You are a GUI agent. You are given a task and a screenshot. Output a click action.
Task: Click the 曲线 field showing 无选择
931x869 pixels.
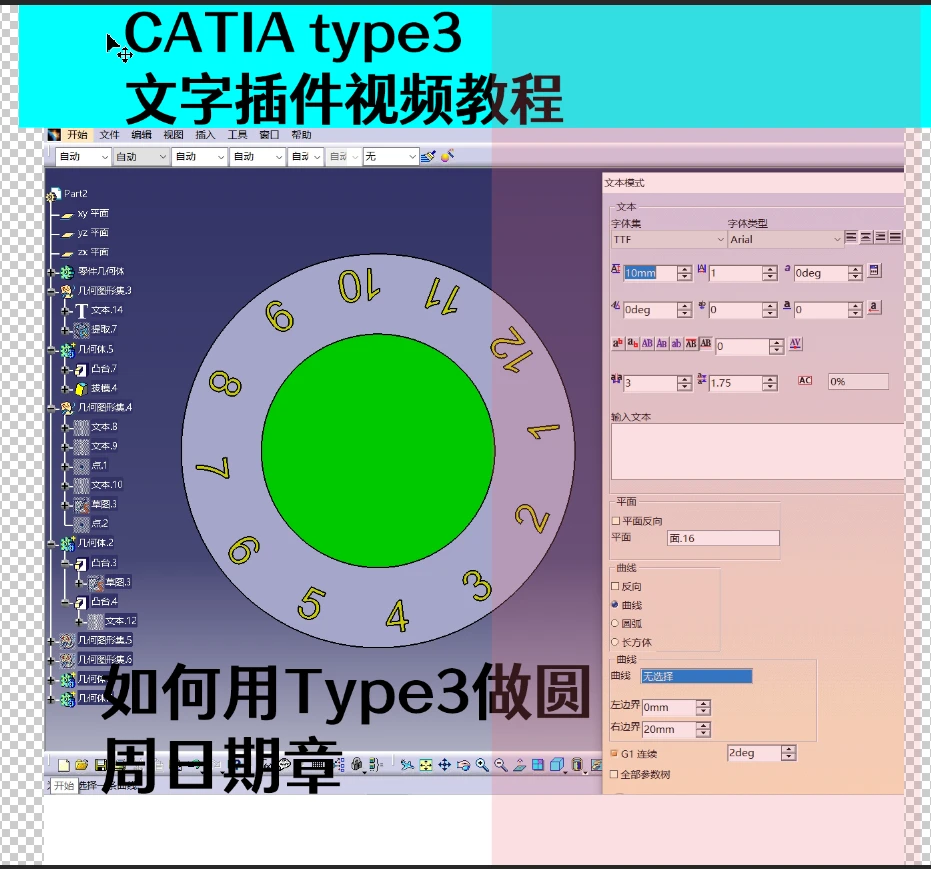pos(696,676)
